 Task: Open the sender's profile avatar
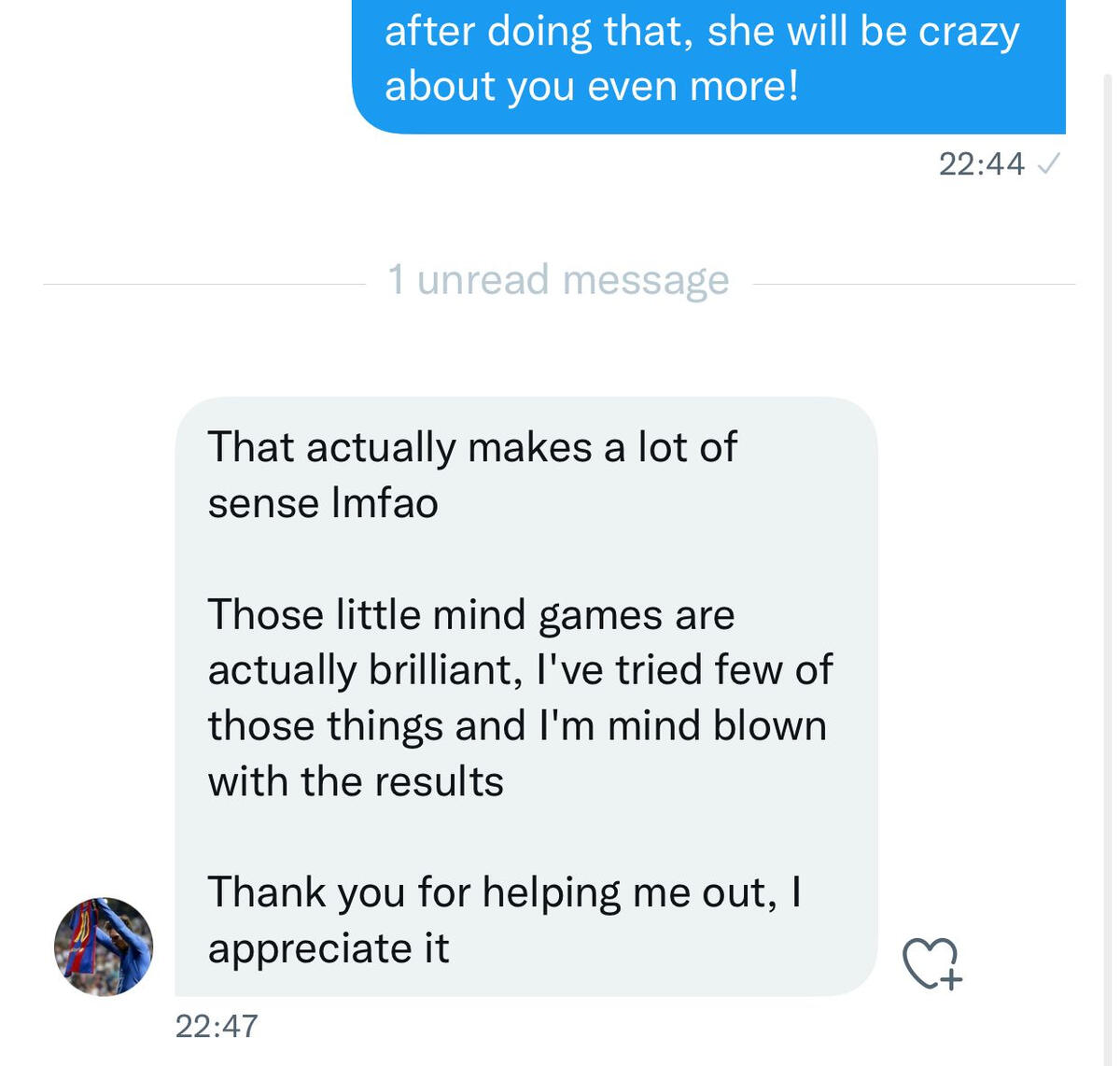(104, 947)
